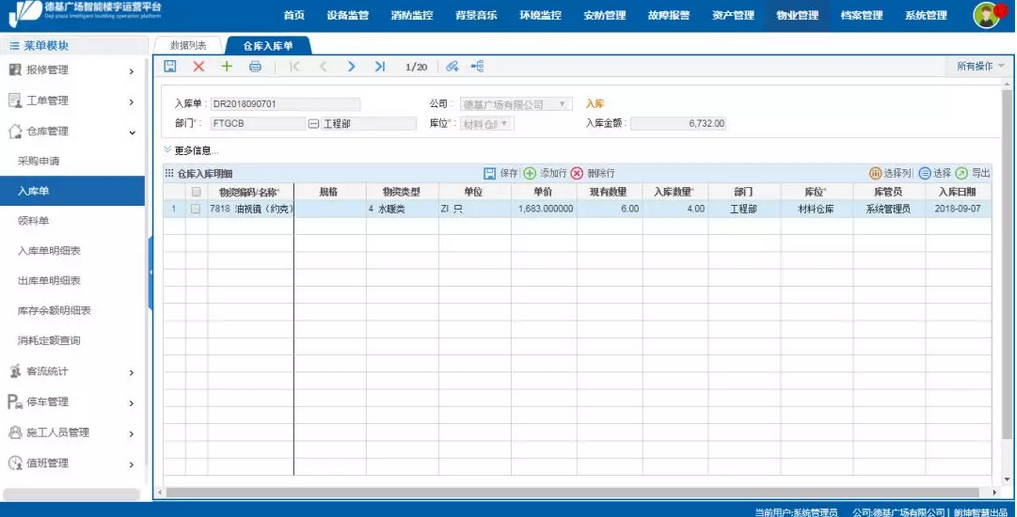This screenshot has width=1017, height=517.
Task: Click the attachment paperclip toolbar icon
Action: (x=452, y=66)
